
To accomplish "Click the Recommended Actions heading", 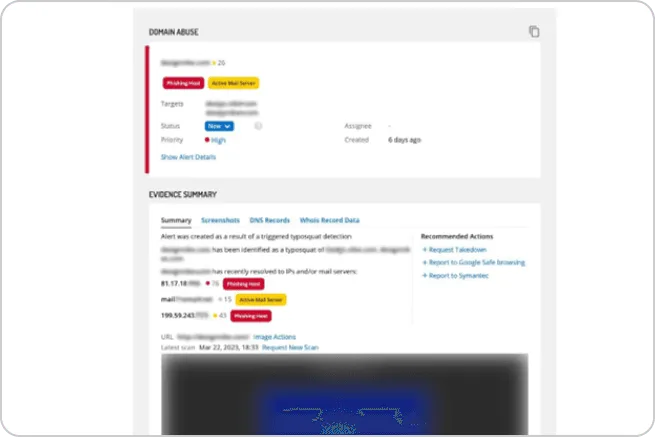I will [x=457, y=236].
